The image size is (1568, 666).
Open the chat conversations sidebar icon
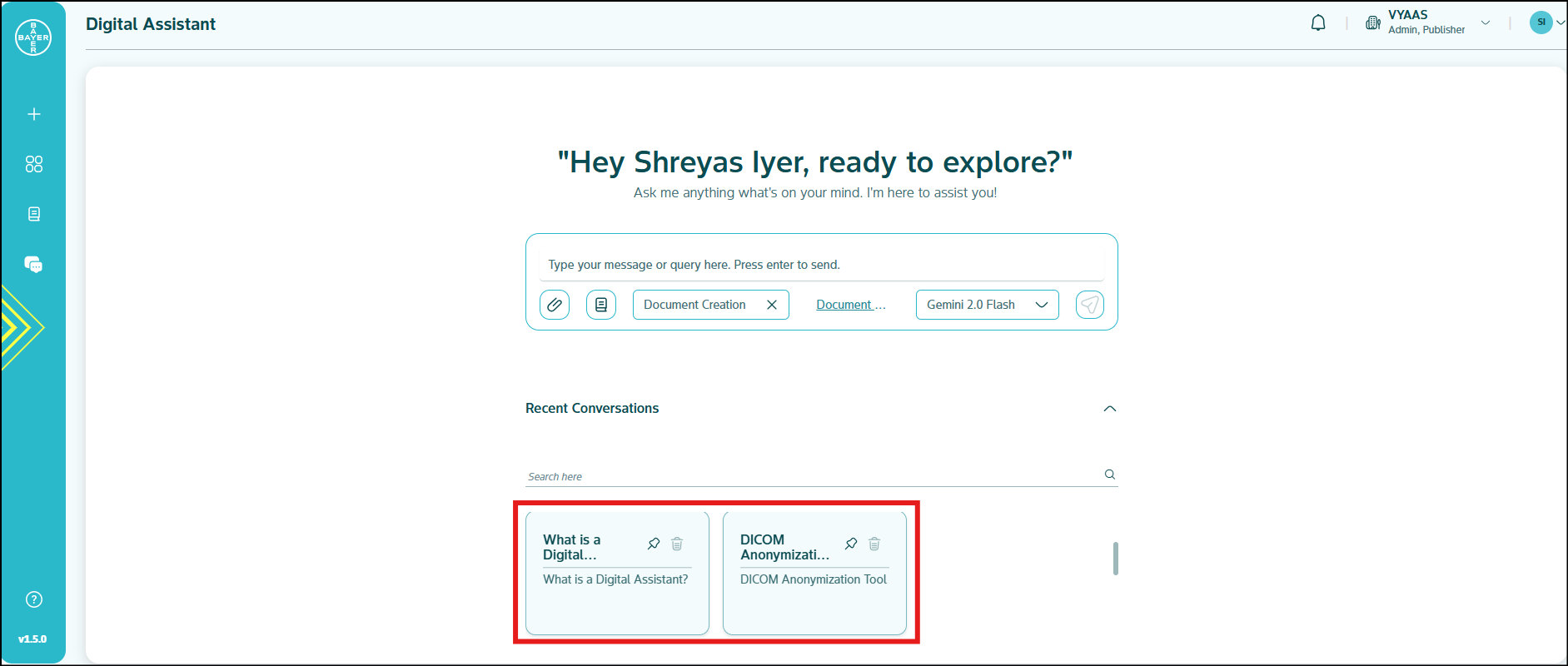34,265
